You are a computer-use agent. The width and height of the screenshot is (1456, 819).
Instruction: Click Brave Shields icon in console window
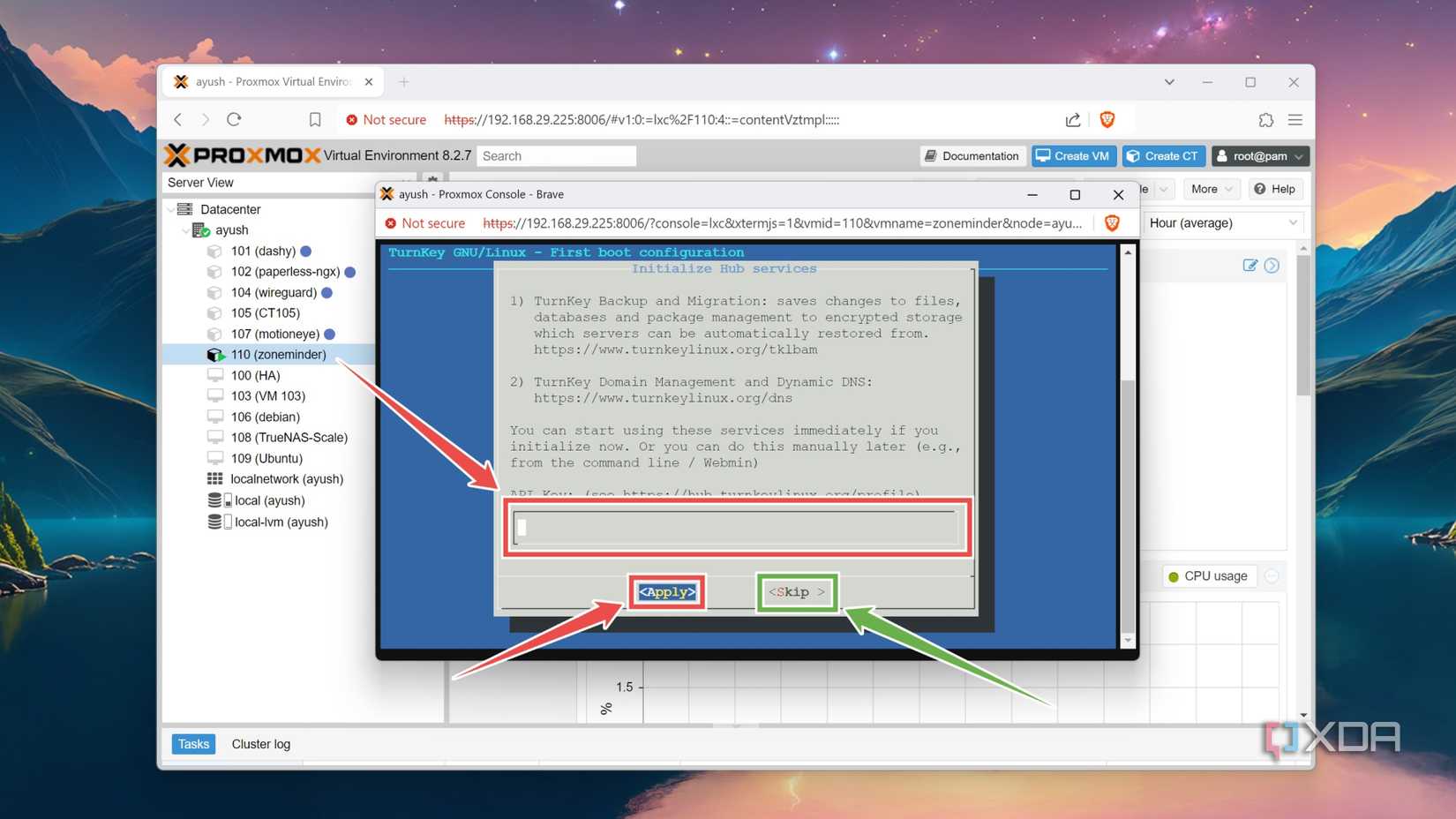coord(1112,223)
